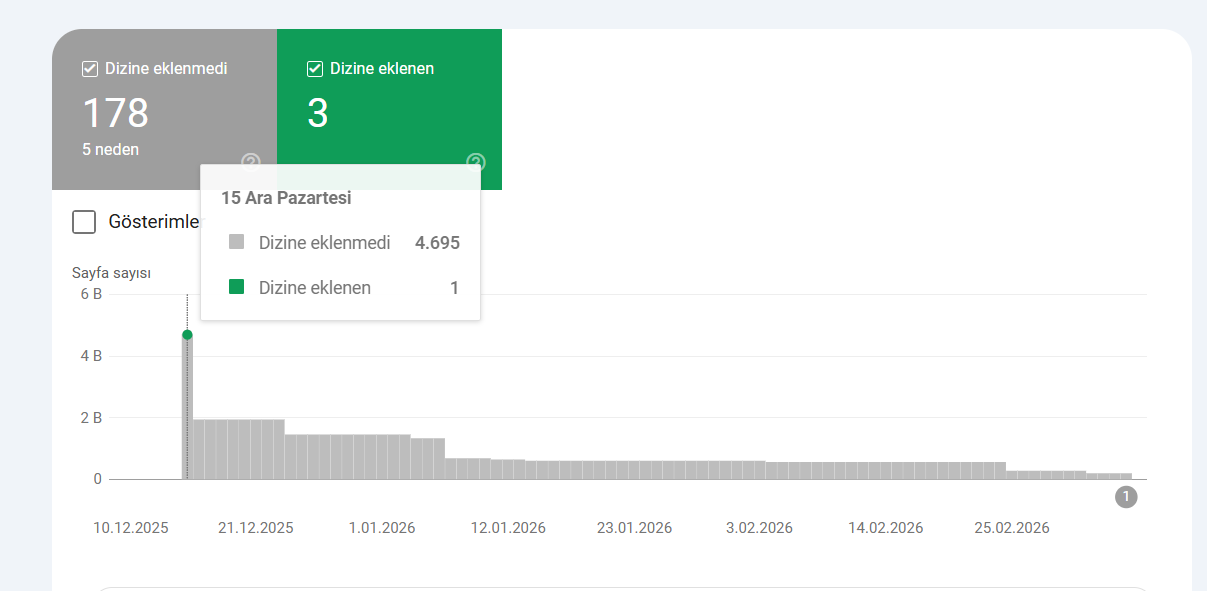Viewport: 1207px width, 591px height.
Task: Uncheck the Dizine eklenmedi checkbox
Action: click(90, 69)
